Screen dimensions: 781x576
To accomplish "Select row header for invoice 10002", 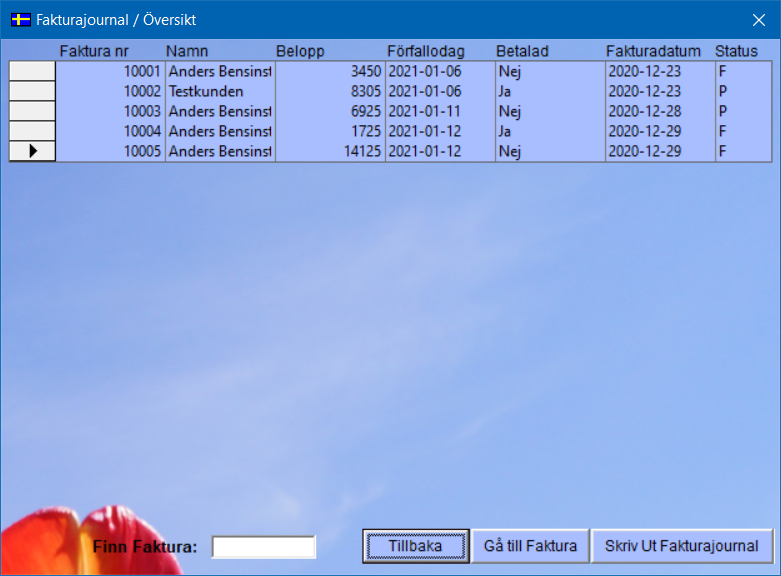I will coord(32,91).
